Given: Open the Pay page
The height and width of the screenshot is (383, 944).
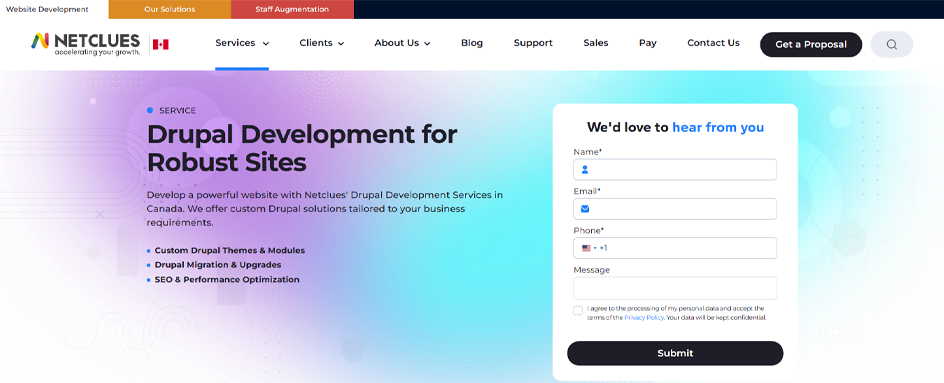Looking at the screenshot, I should pyautogui.click(x=648, y=43).
